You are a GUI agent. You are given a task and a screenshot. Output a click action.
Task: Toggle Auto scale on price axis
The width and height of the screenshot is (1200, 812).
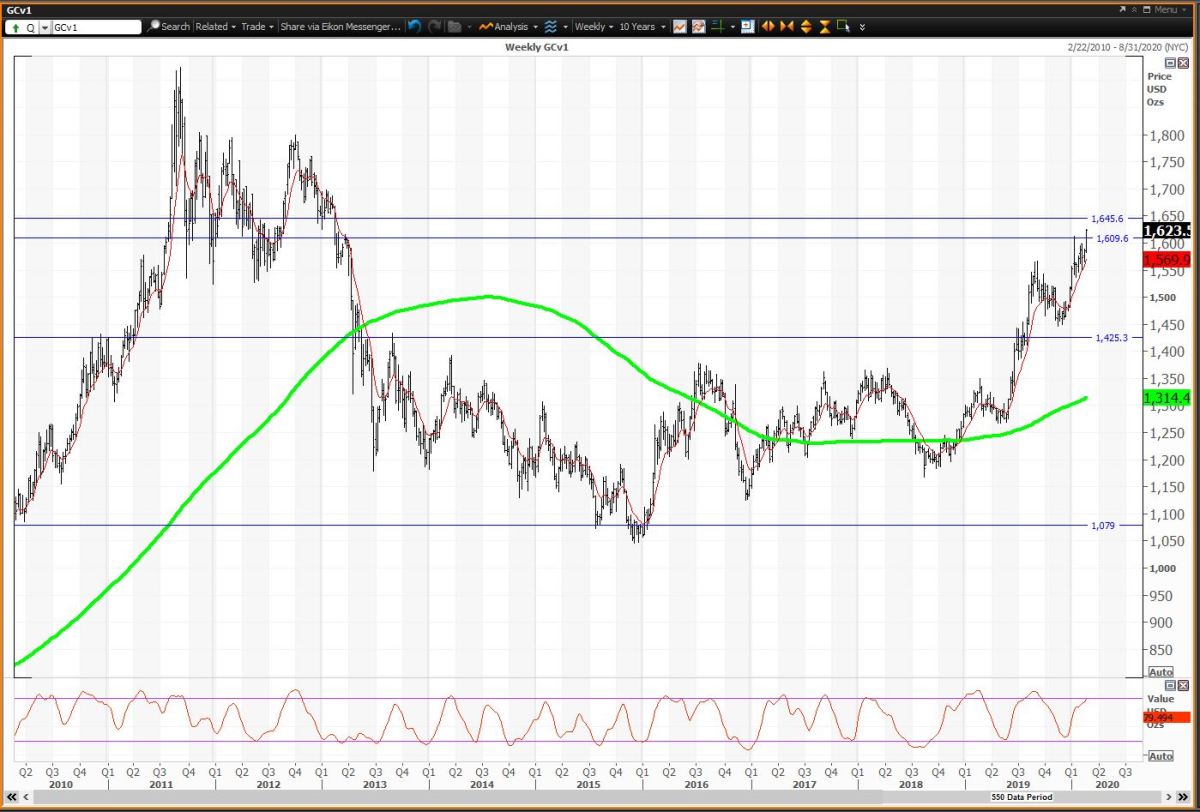1160,672
